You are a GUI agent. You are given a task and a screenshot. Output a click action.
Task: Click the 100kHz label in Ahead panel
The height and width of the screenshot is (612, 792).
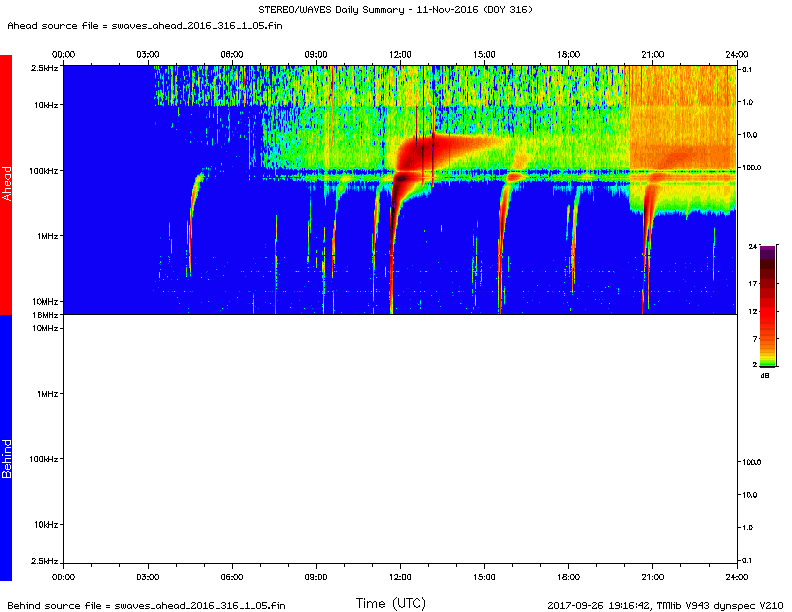[42, 171]
